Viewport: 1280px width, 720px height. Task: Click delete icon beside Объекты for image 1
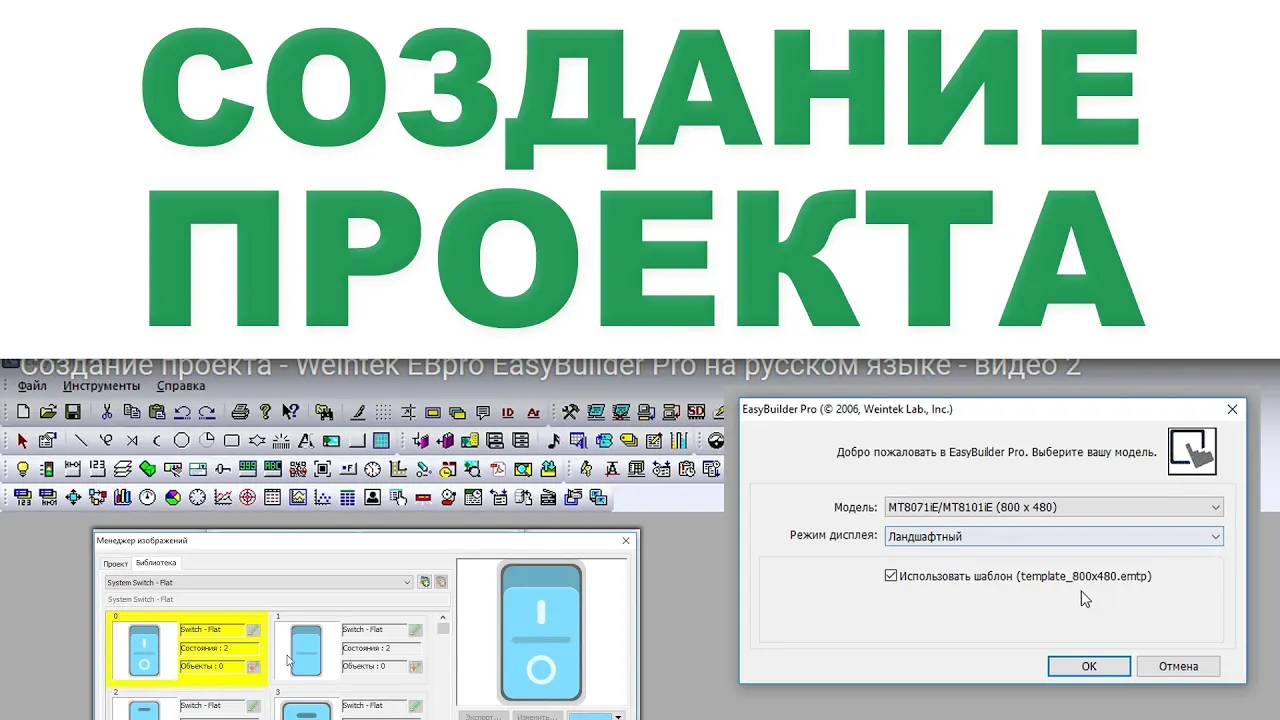coord(415,666)
